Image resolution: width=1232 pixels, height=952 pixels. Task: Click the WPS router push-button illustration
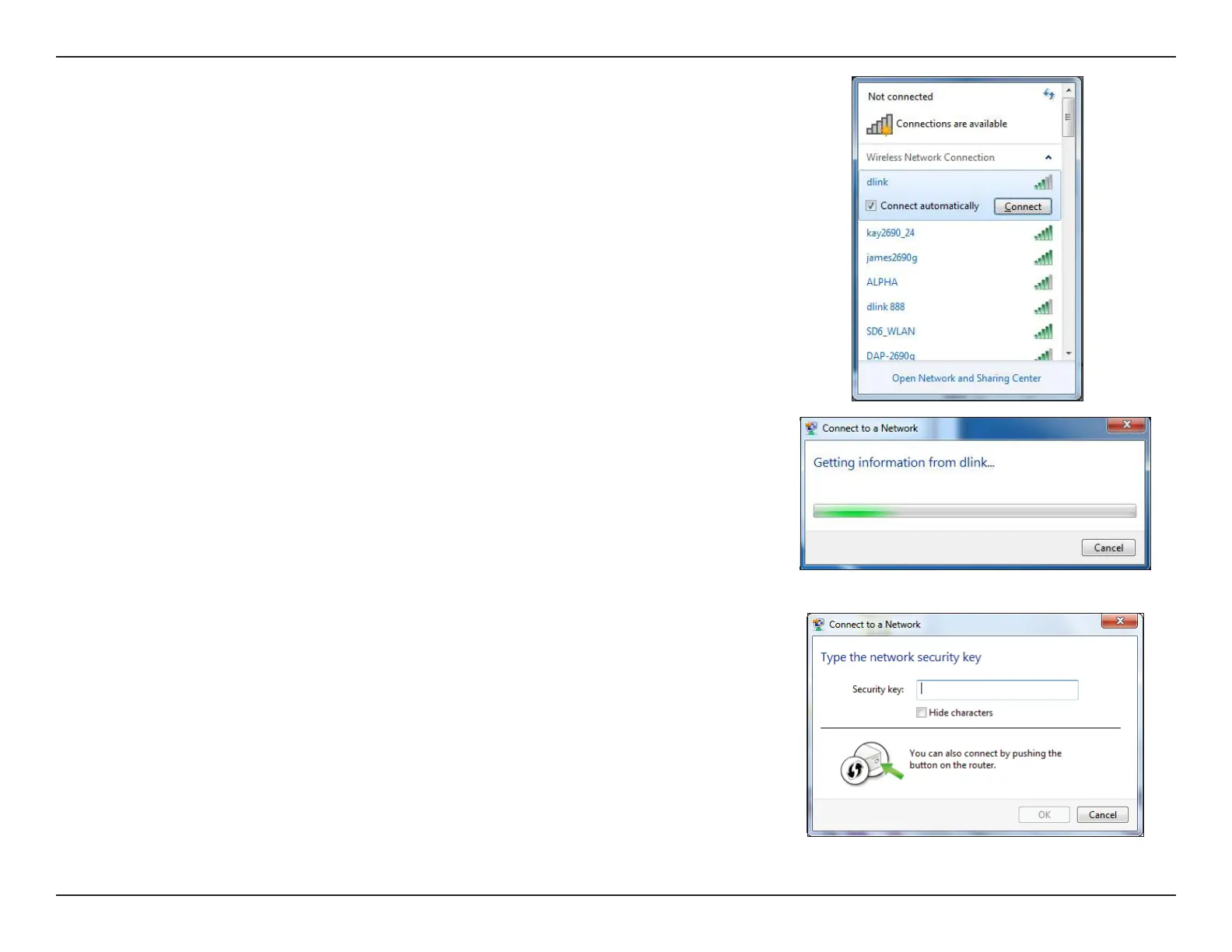872,763
